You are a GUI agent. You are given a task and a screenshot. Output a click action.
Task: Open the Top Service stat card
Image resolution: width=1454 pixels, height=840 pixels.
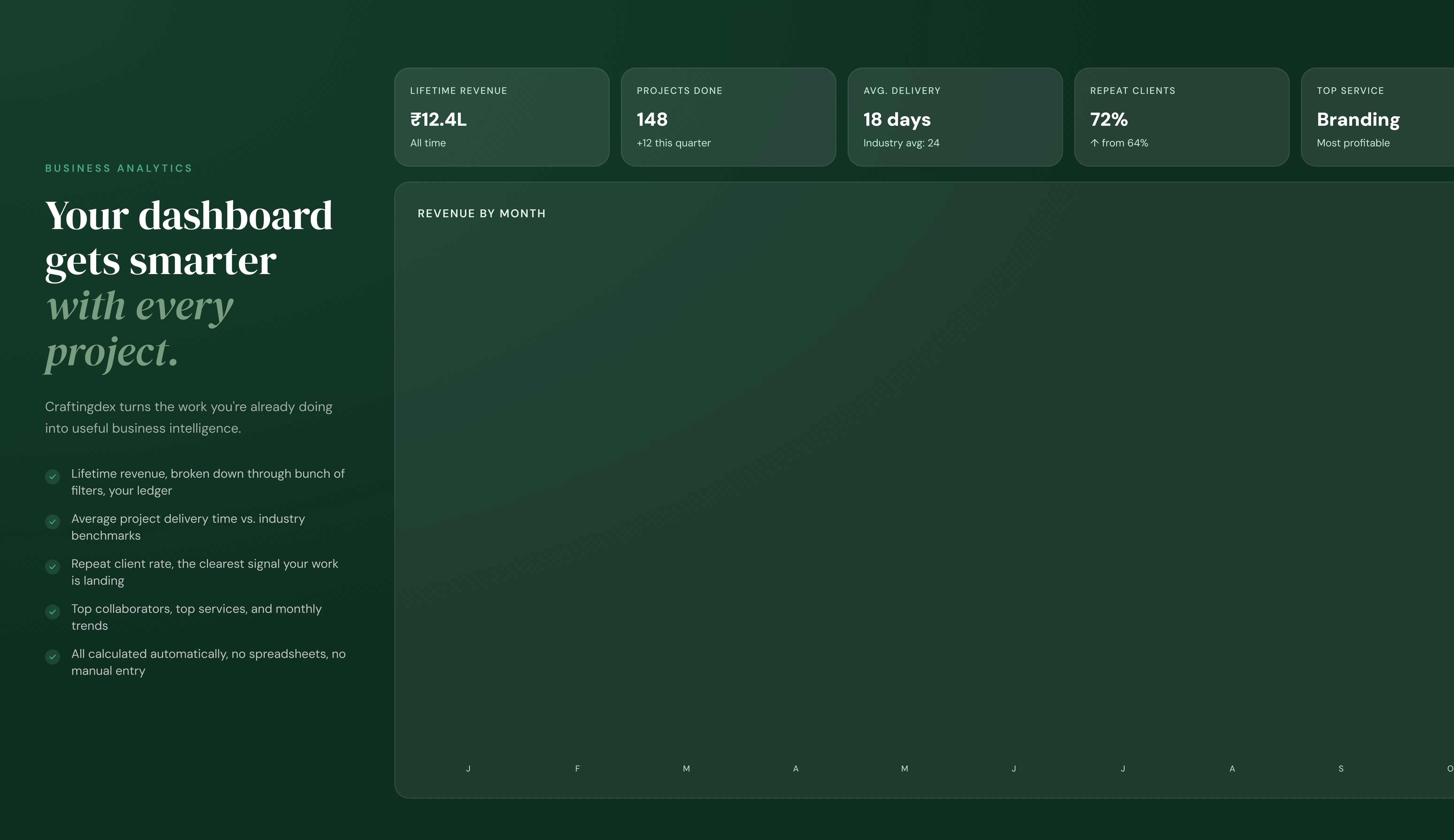point(1378,117)
